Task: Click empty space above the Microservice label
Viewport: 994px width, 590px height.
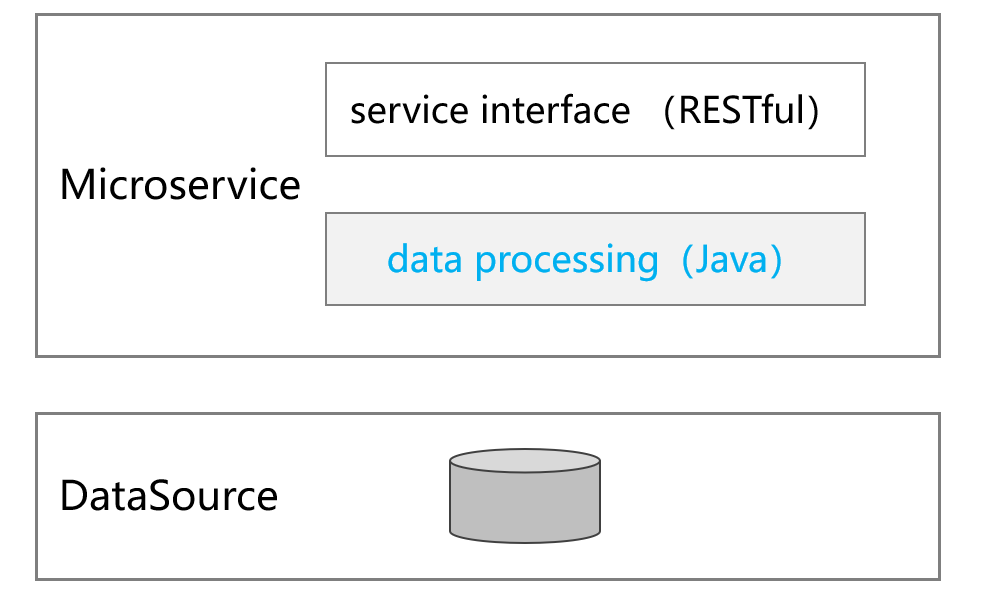Action: point(180,90)
